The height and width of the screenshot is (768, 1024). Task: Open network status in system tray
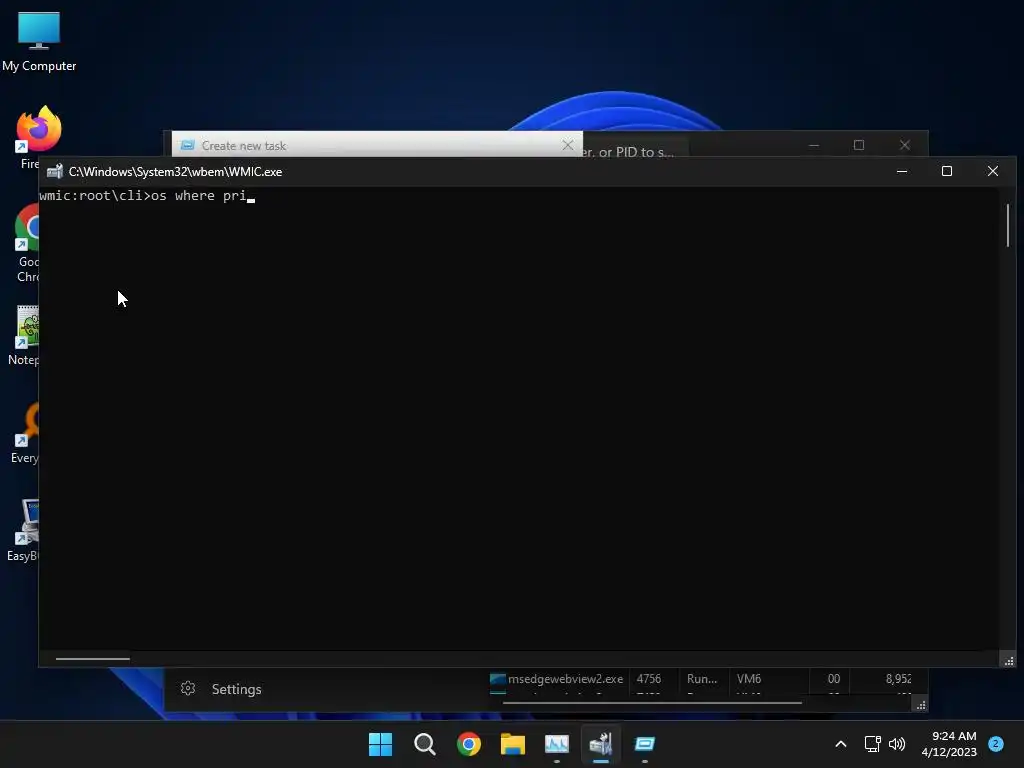pos(872,744)
